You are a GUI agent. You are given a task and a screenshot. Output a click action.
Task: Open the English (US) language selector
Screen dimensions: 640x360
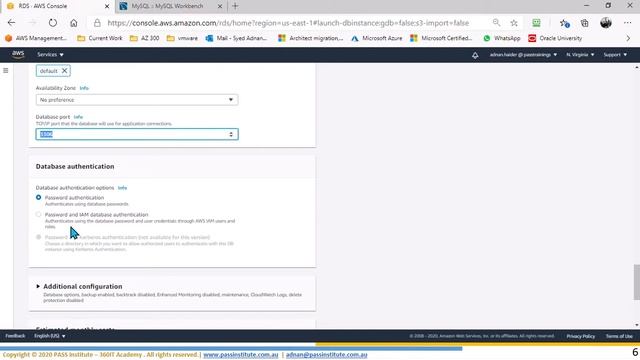pyautogui.click(x=49, y=336)
